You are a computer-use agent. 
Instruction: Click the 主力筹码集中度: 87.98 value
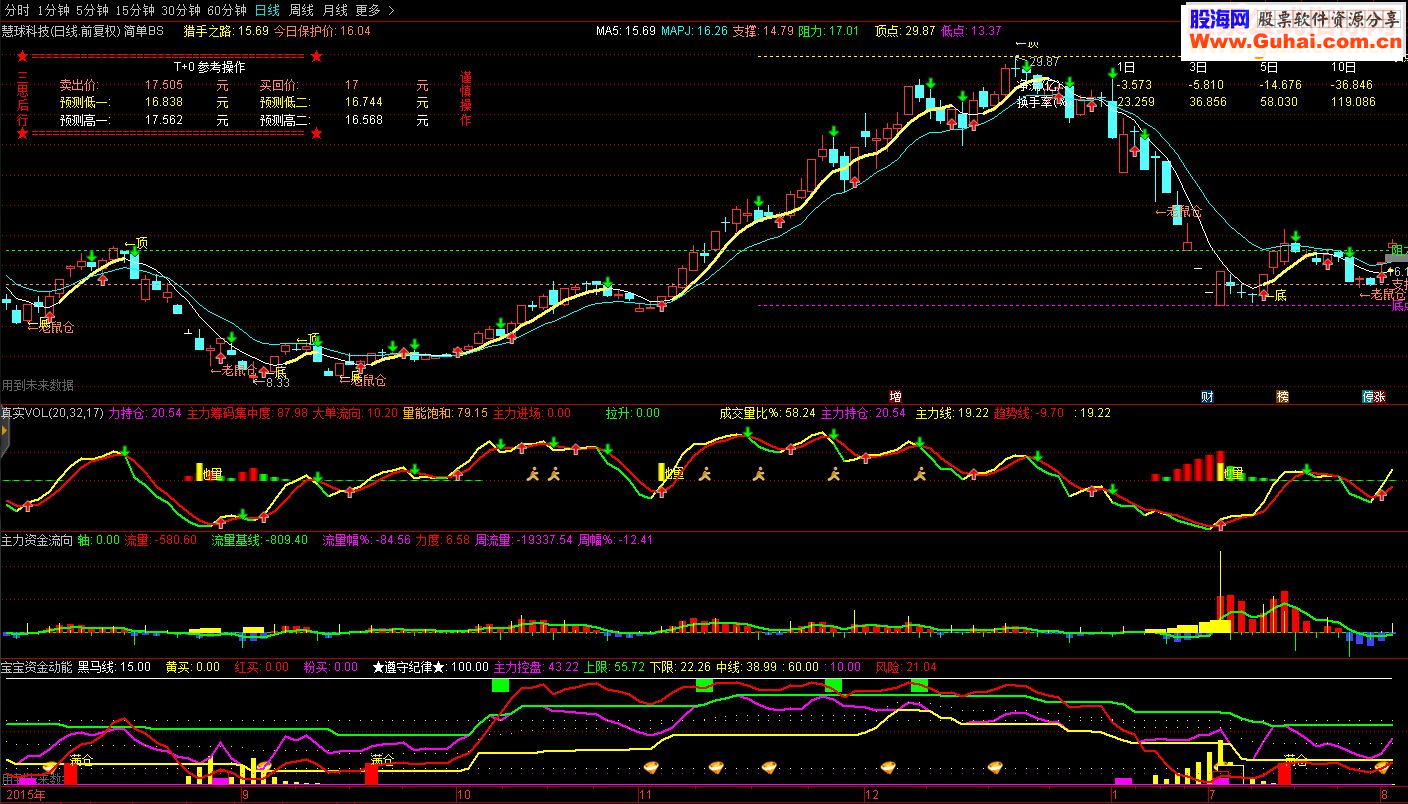[x=247, y=413]
